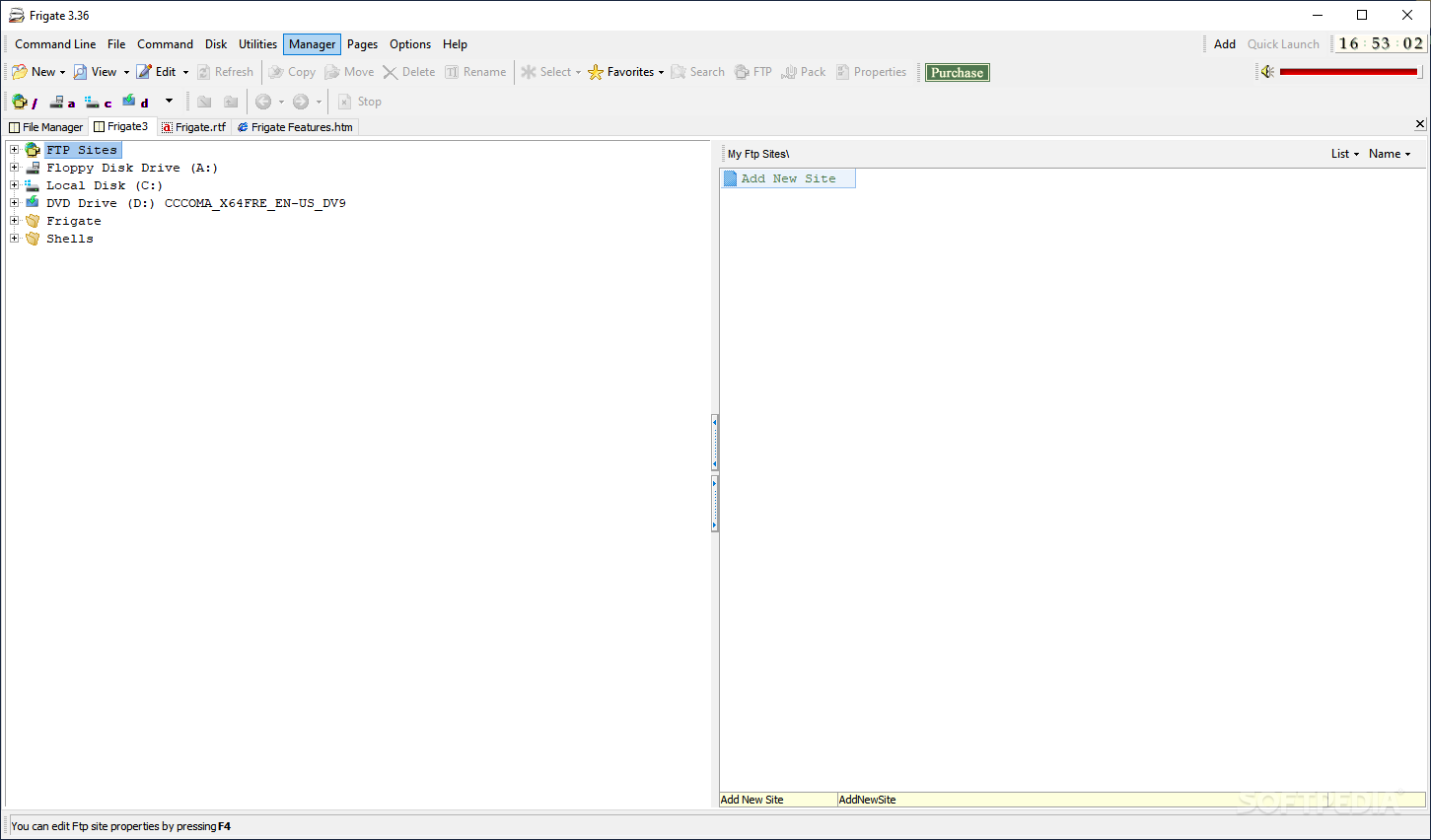Click the Add New Site entry

[x=788, y=178]
